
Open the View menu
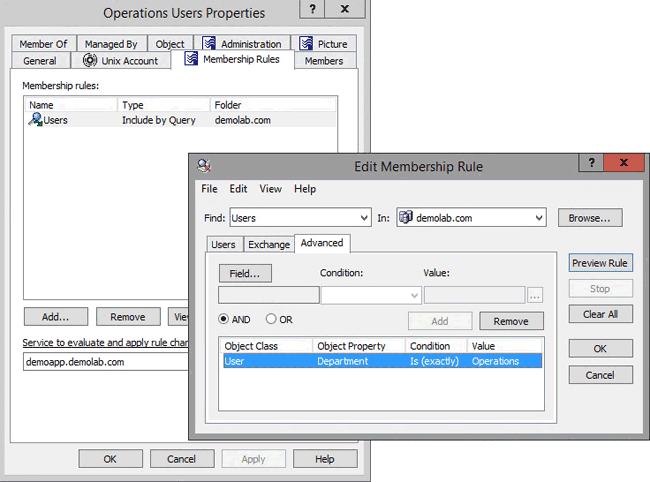[271, 189]
